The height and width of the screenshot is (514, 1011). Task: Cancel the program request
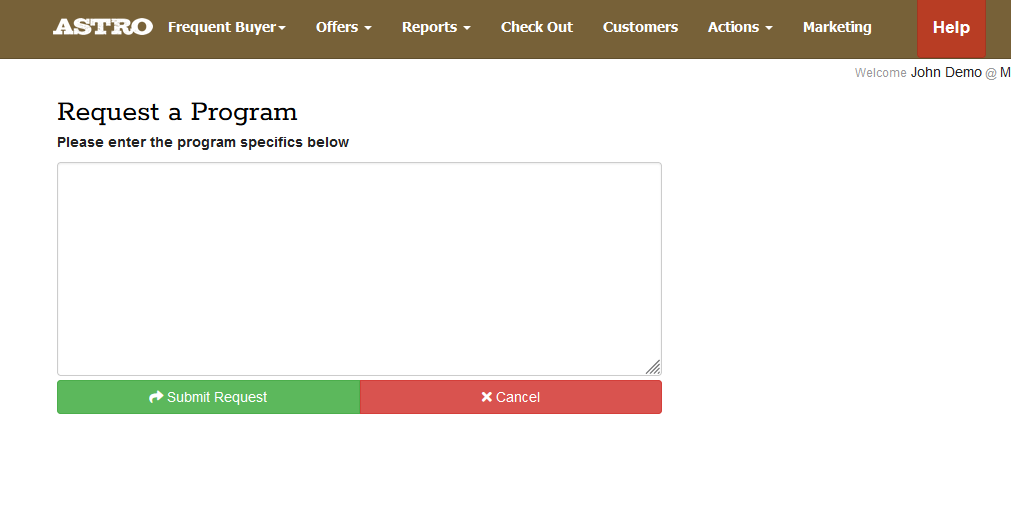tap(510, 397)
